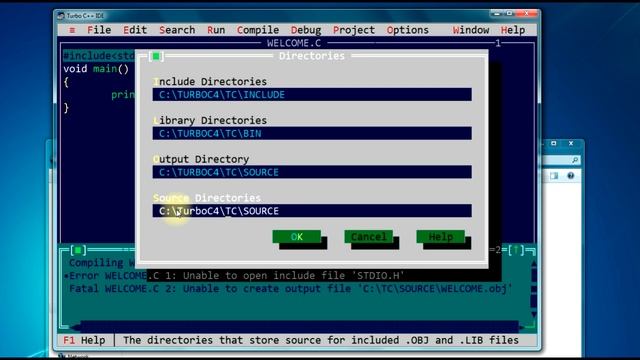Click the Output Directory label
Image resolution: width=640 pixels, height=360 pixels.
201,159
